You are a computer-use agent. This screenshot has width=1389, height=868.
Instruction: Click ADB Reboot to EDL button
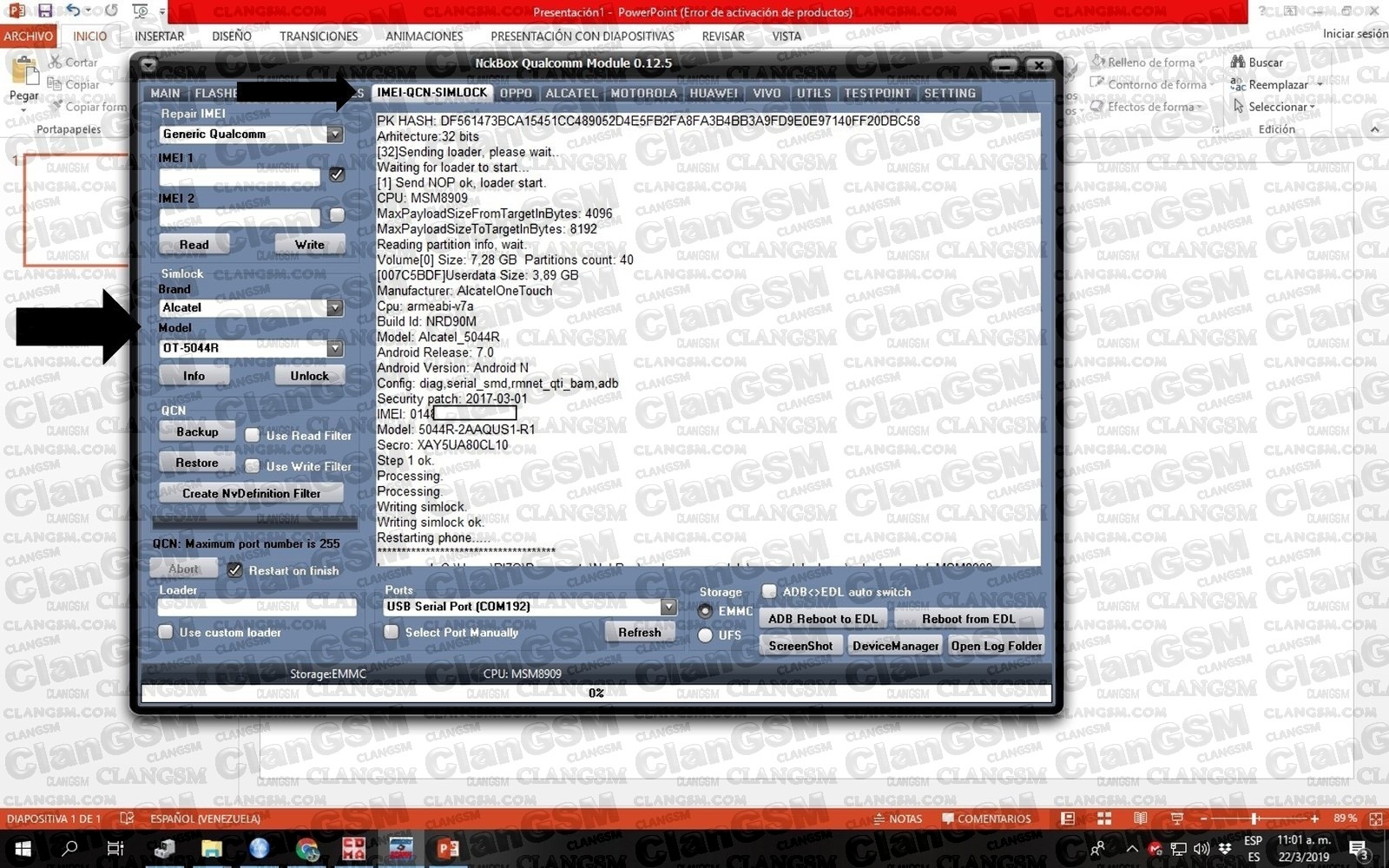click(823, 619)
